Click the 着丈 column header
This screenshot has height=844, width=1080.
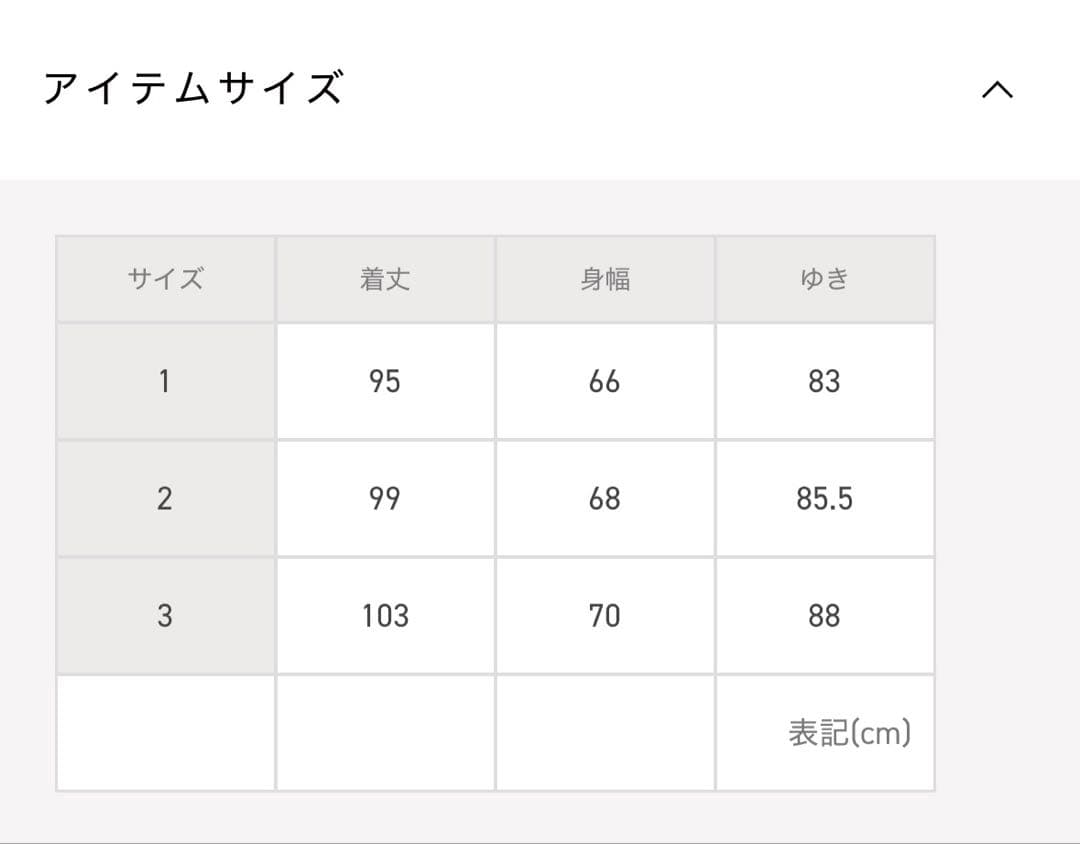(385, 279)
